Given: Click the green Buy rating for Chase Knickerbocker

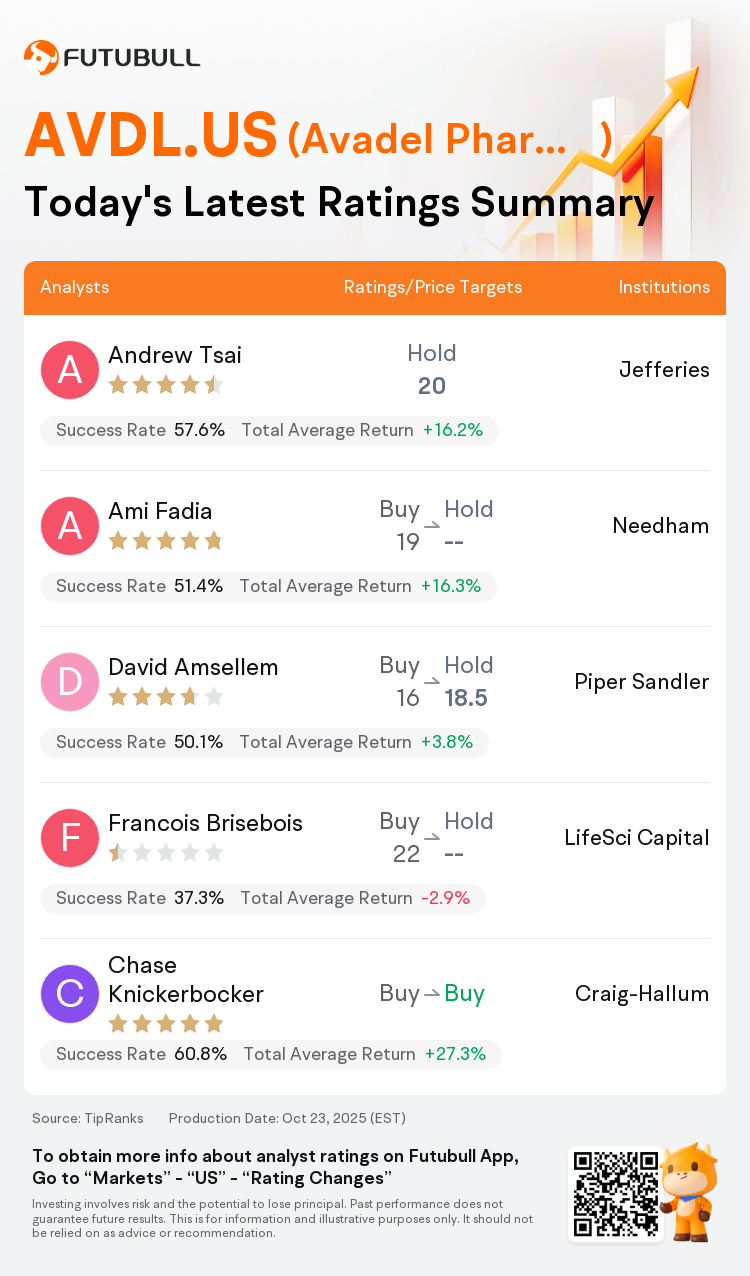Looking at the screenshot, I should pyautogui.click(x=464, y=993).
